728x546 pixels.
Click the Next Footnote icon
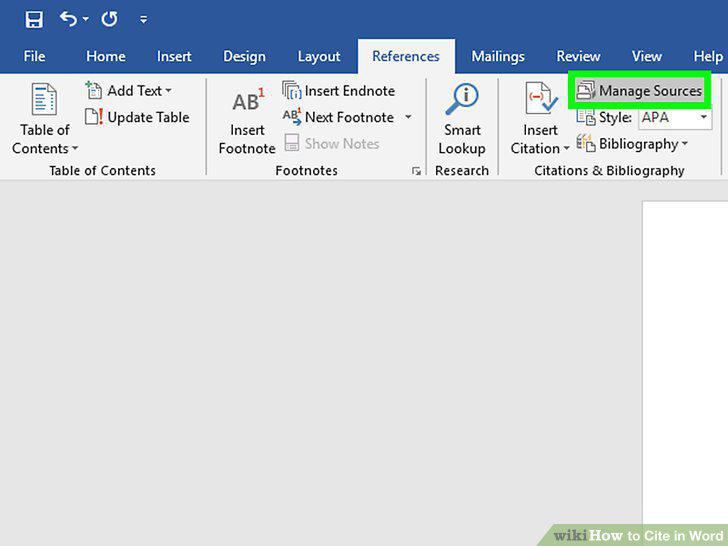(x=292, y=117)
